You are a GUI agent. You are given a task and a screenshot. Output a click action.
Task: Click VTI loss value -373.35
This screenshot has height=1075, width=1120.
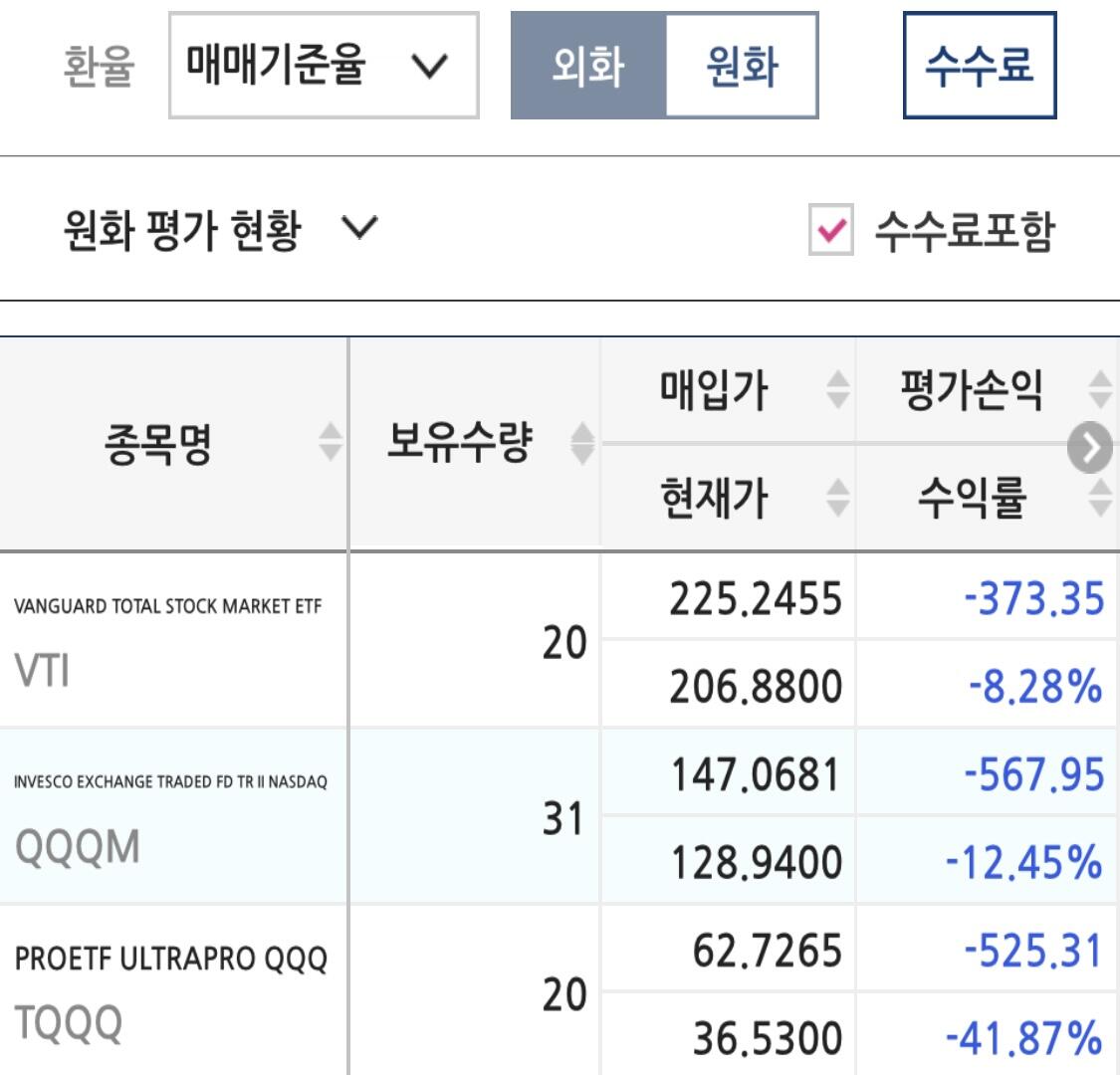(x=1034, y=598)
